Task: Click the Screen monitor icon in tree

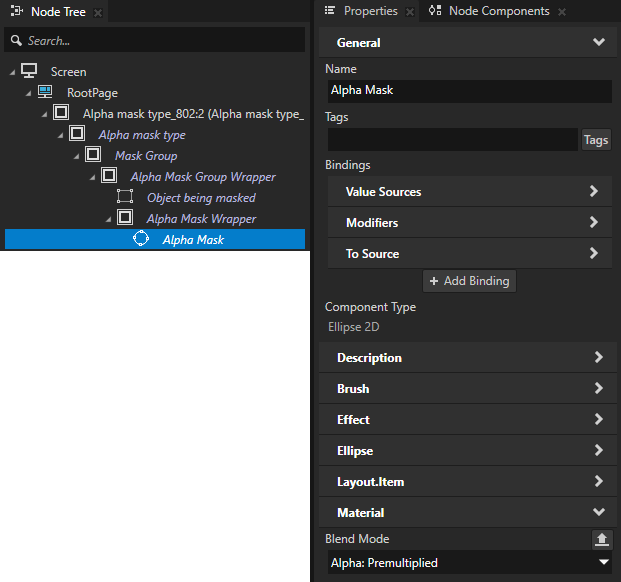Action: tap(29, 71)
